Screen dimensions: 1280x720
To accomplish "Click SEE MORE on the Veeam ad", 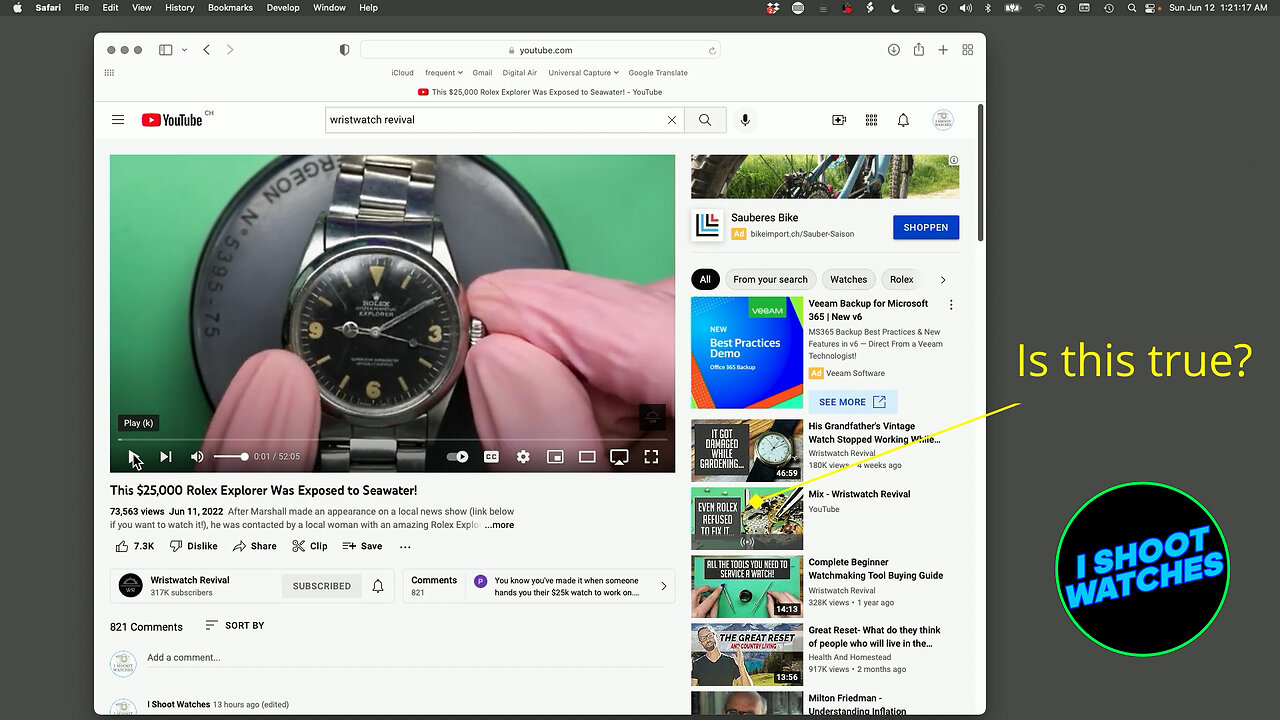I will (x=853, y=402).
